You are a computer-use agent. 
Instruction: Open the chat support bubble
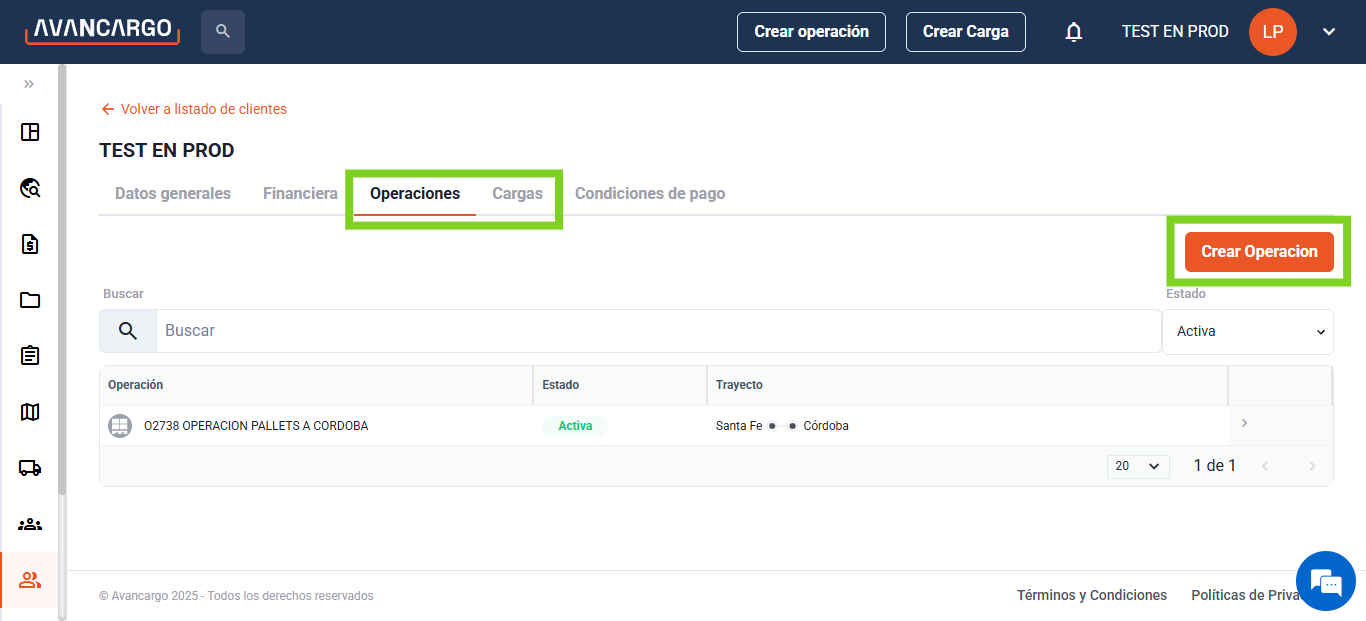click(1326, 581)
